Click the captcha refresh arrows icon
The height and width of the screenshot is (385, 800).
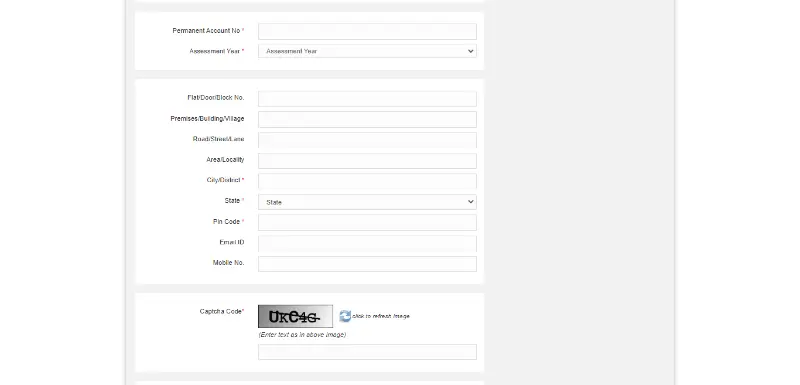coord(345,316)
